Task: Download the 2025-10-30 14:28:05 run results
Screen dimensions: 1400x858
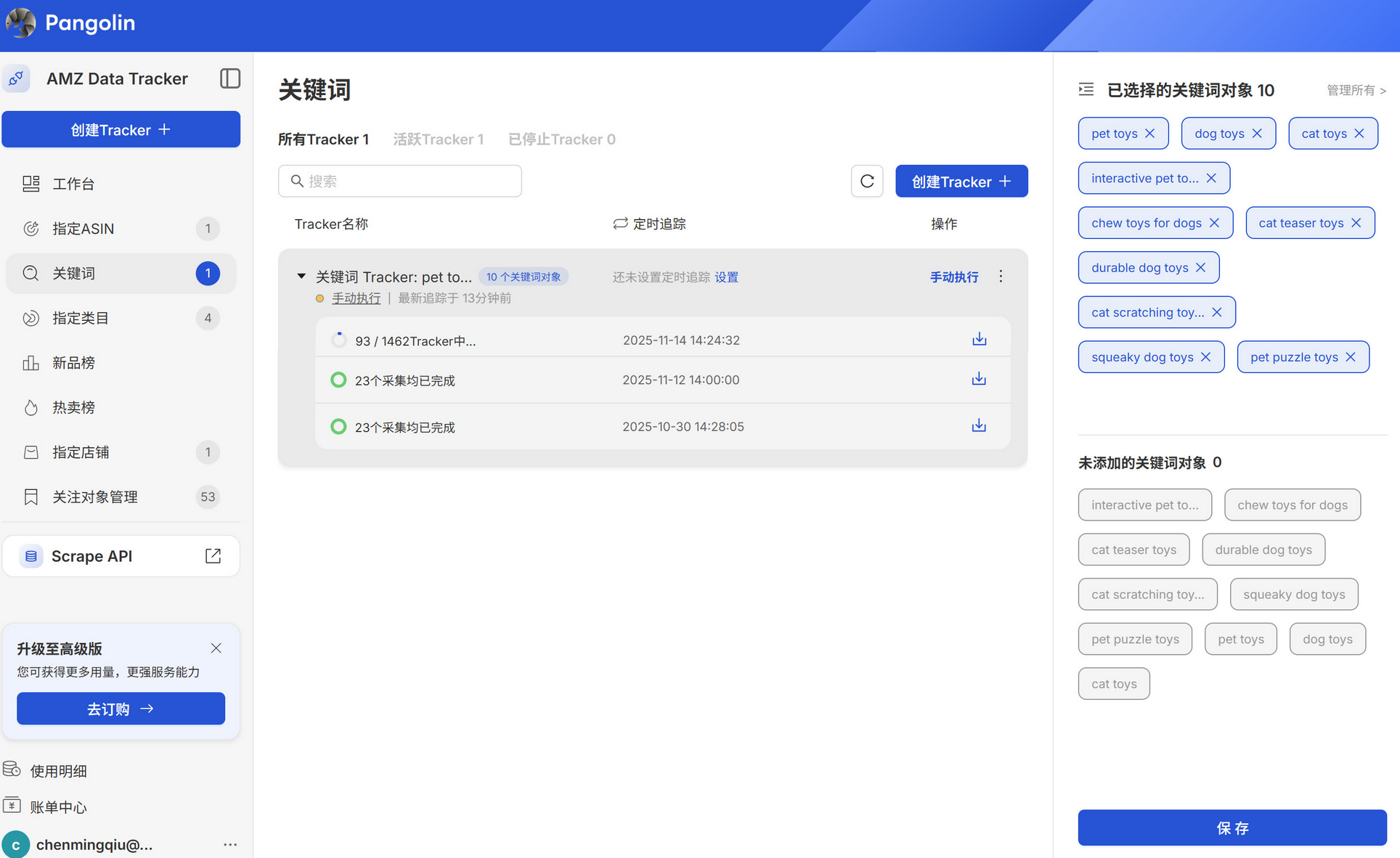Action: (979, 425)
